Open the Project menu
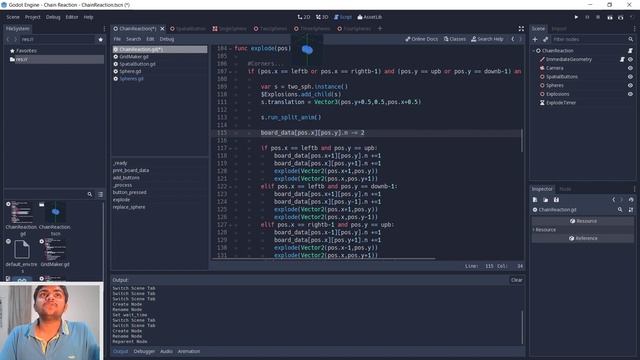Image resolution: width=640 pixels, height=360 pixels. (33, 17)
